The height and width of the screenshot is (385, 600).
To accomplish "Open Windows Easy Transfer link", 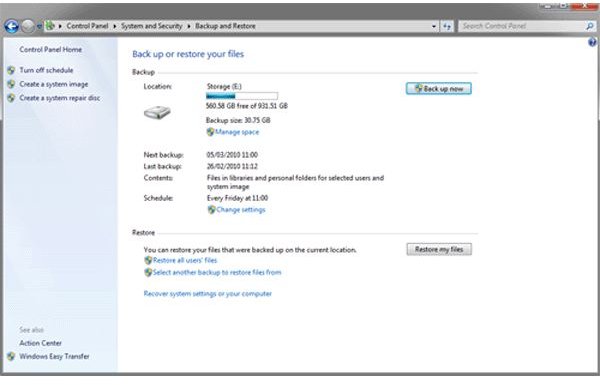I will click(54, 356).
